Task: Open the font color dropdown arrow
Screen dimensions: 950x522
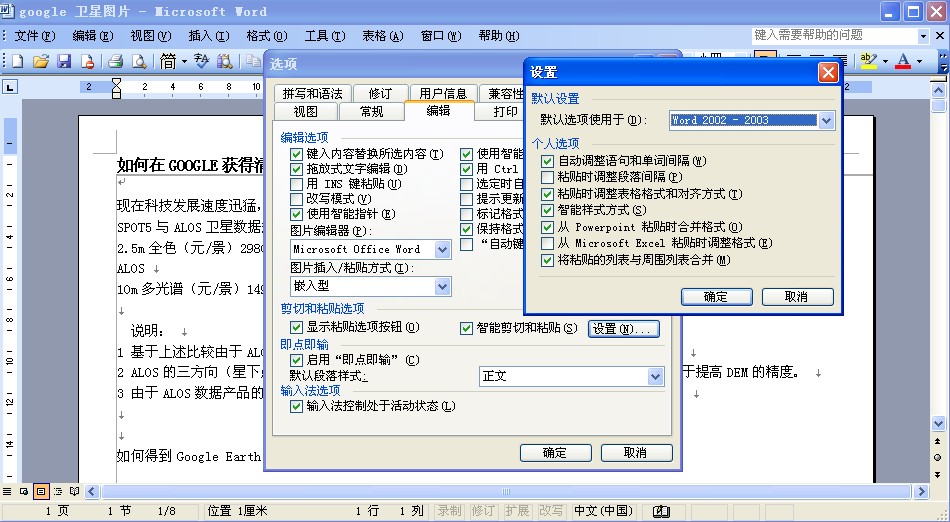Action: (920, 61)
